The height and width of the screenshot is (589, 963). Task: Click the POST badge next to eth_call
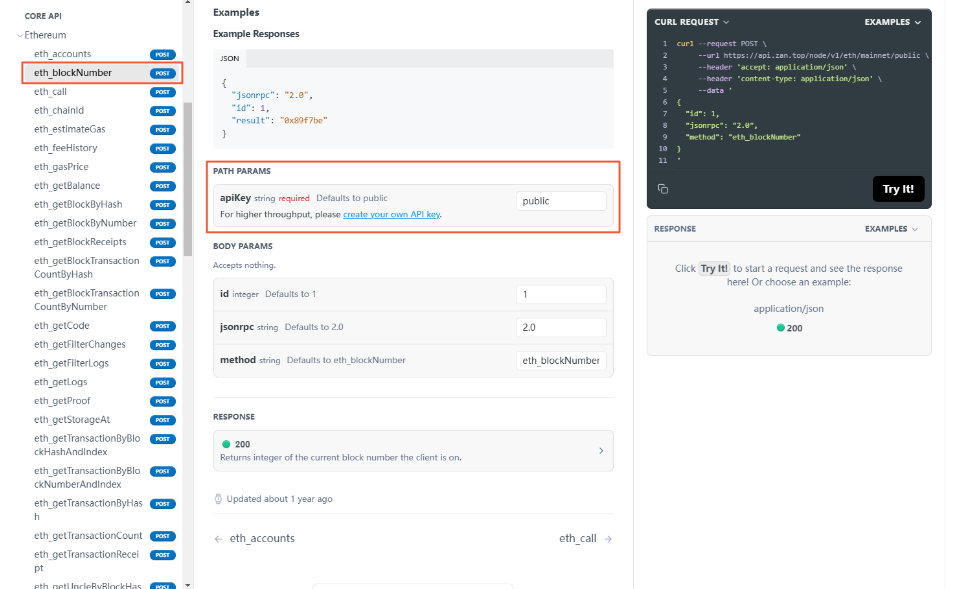[162, 92]
